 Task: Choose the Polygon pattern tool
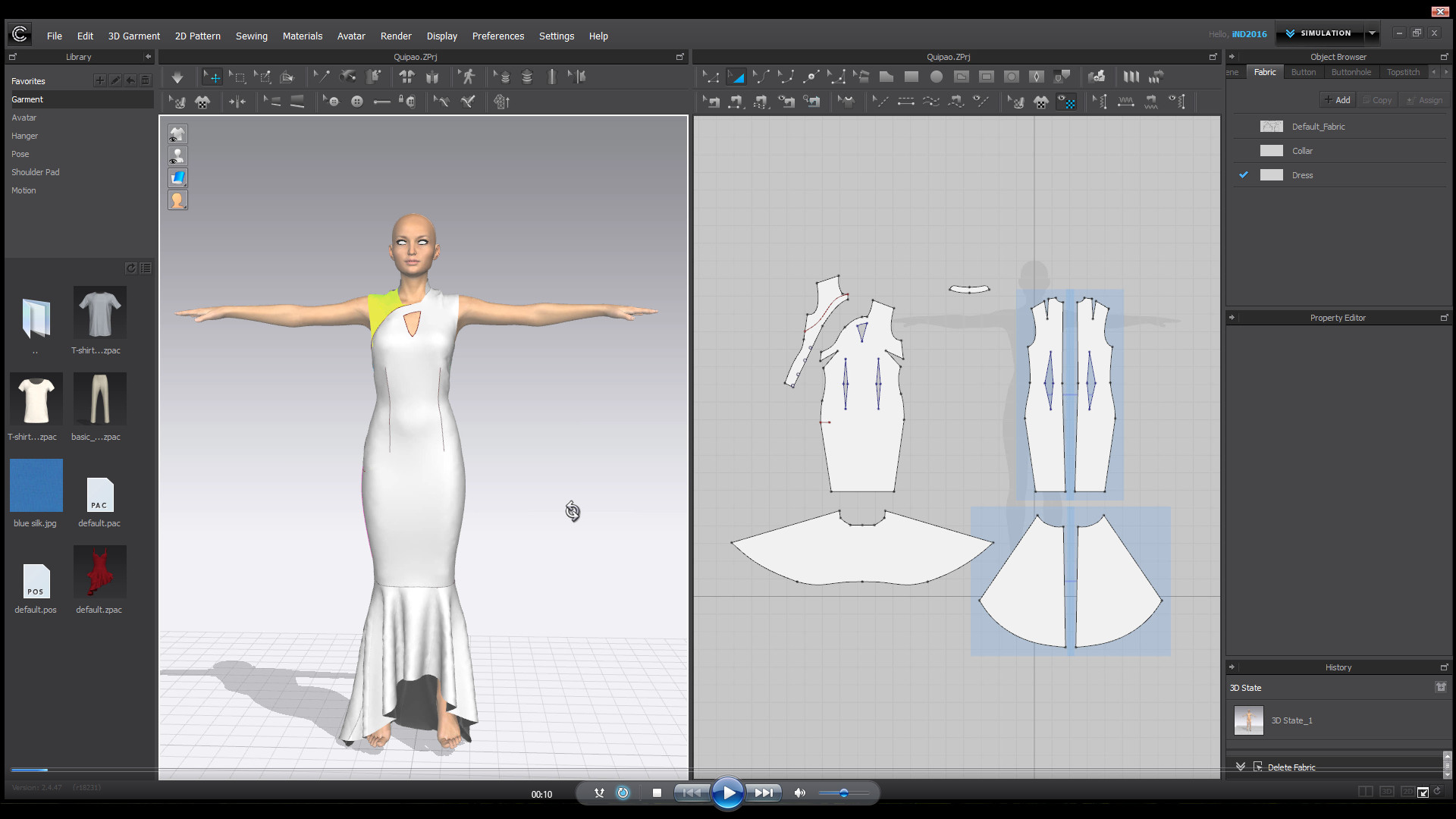click(x=886, y=77)
